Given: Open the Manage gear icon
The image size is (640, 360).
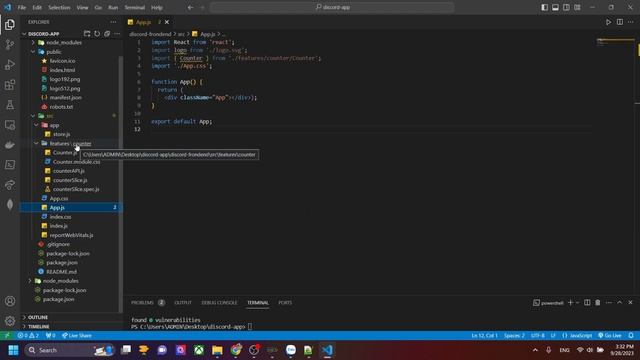Looking at the screenshot, I should (x=10, y=321).
